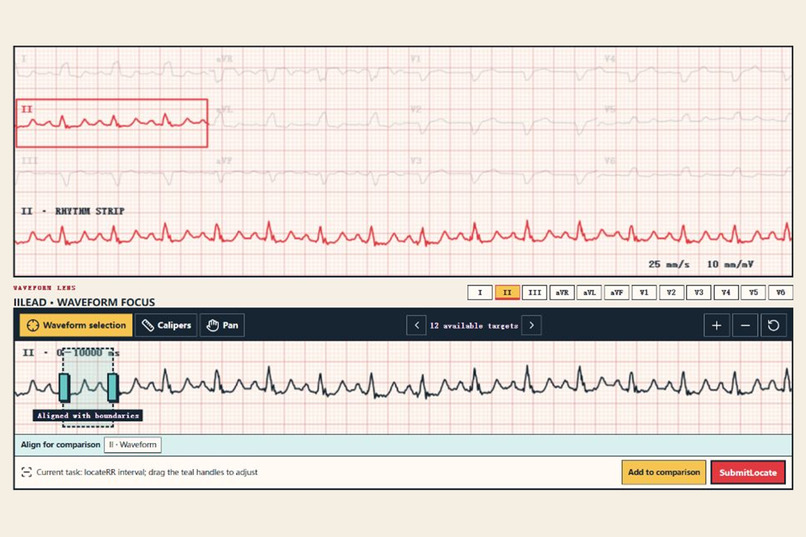Click the highlighted lead II box in ECG

point(112,123)
